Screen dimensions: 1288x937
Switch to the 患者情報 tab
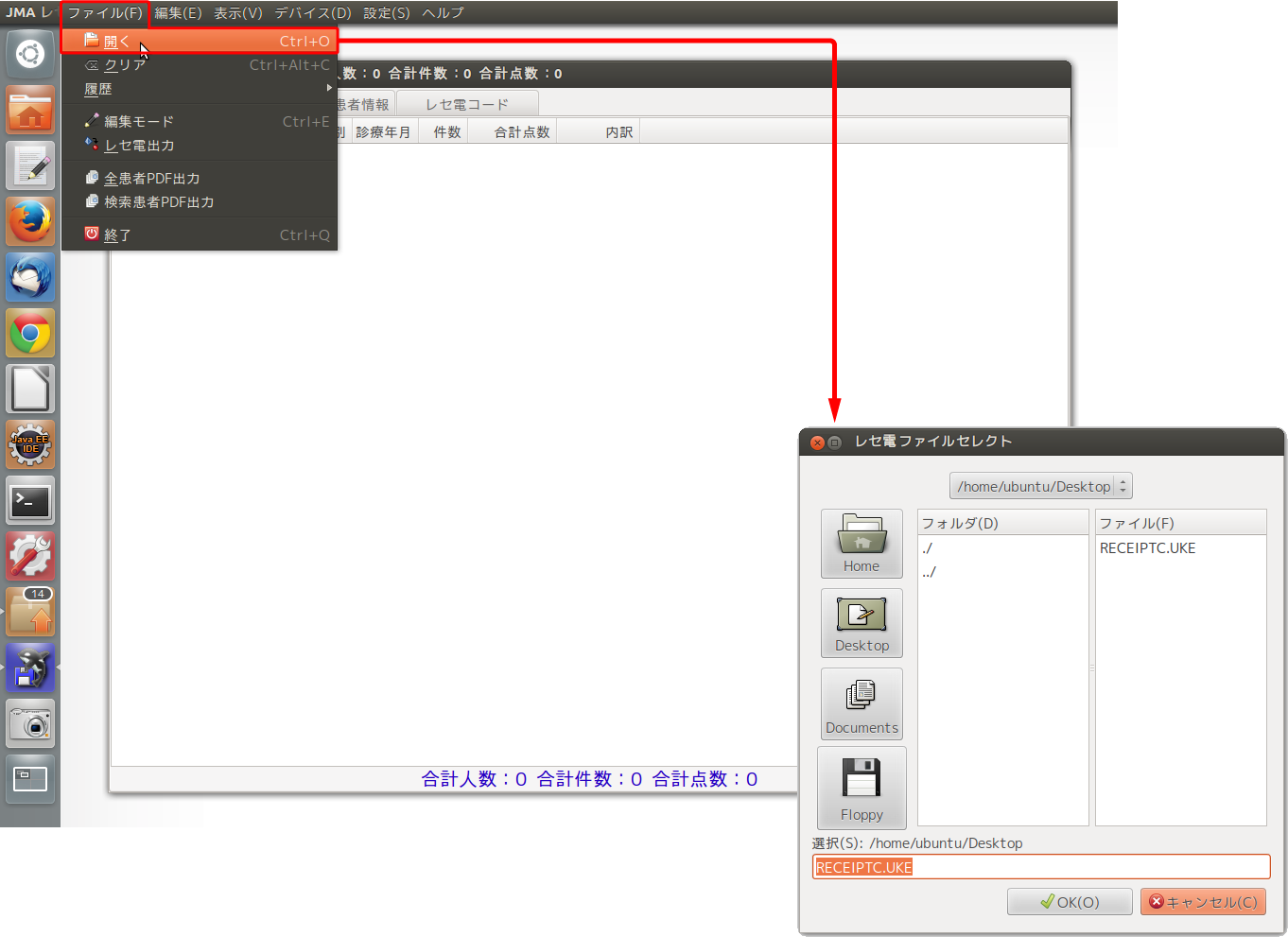(364, 104)
